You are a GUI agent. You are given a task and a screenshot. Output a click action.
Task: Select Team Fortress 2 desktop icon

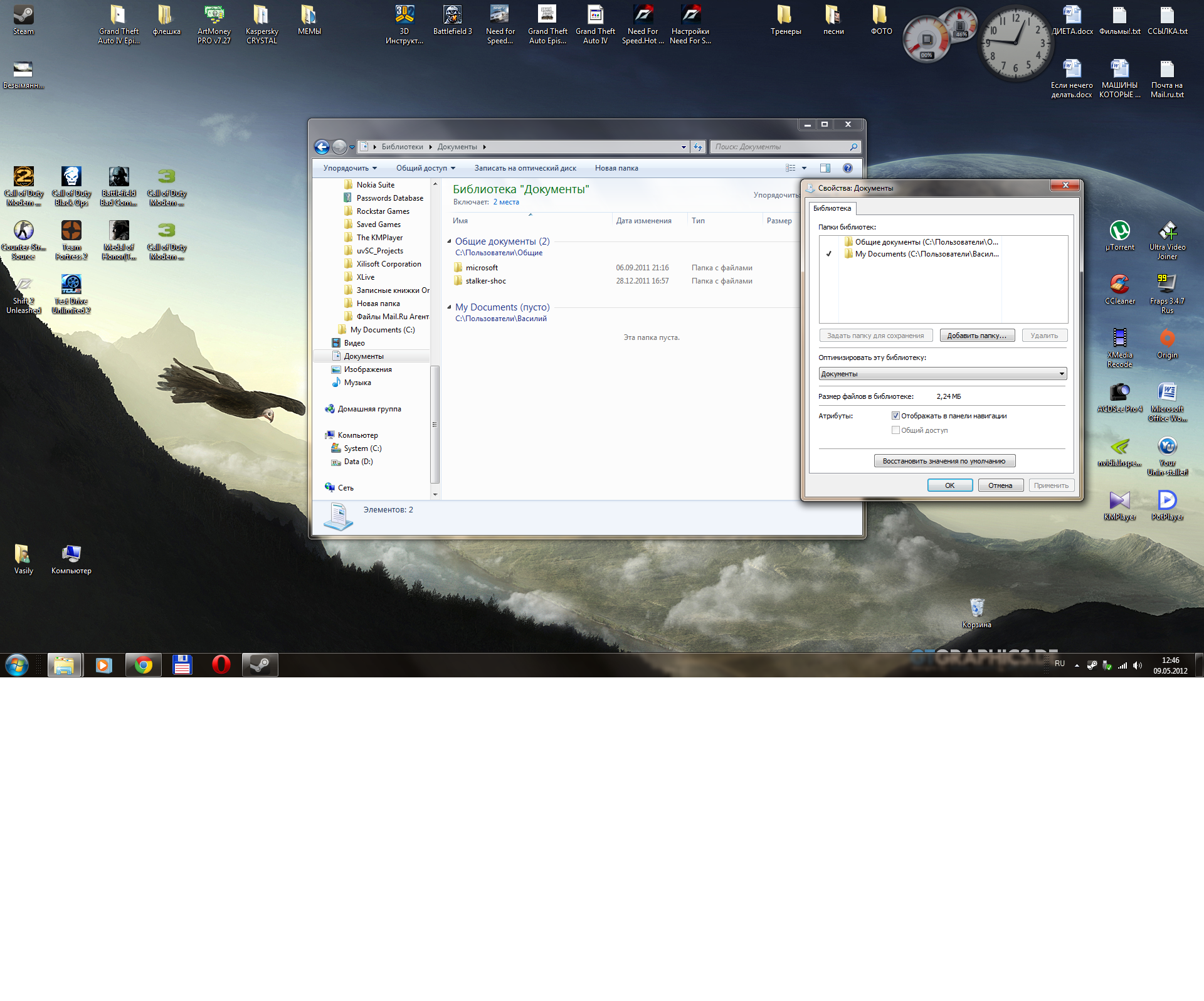(x=71, y=240)
